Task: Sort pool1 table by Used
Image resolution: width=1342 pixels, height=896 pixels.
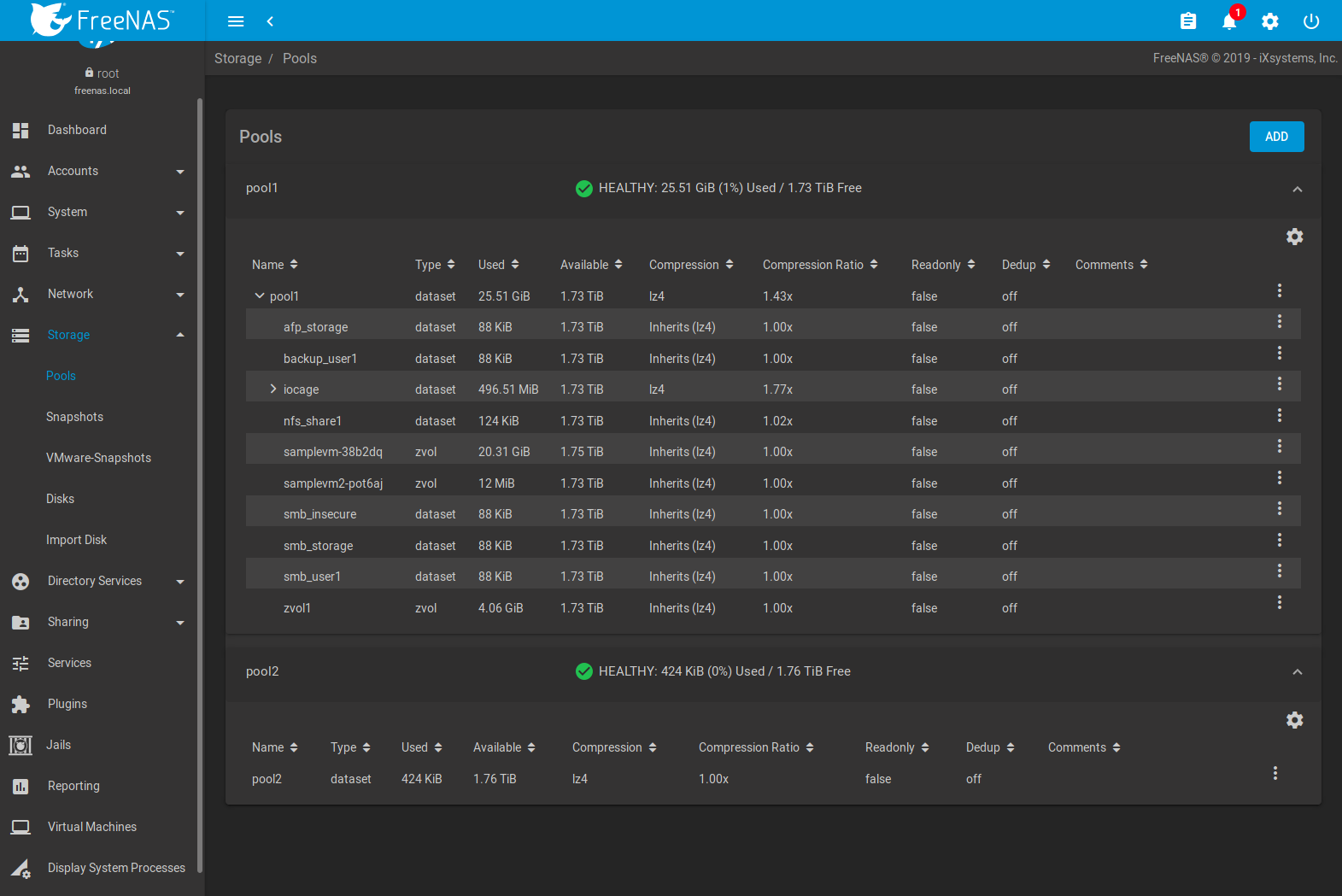Action: click(x=499, y=265)
